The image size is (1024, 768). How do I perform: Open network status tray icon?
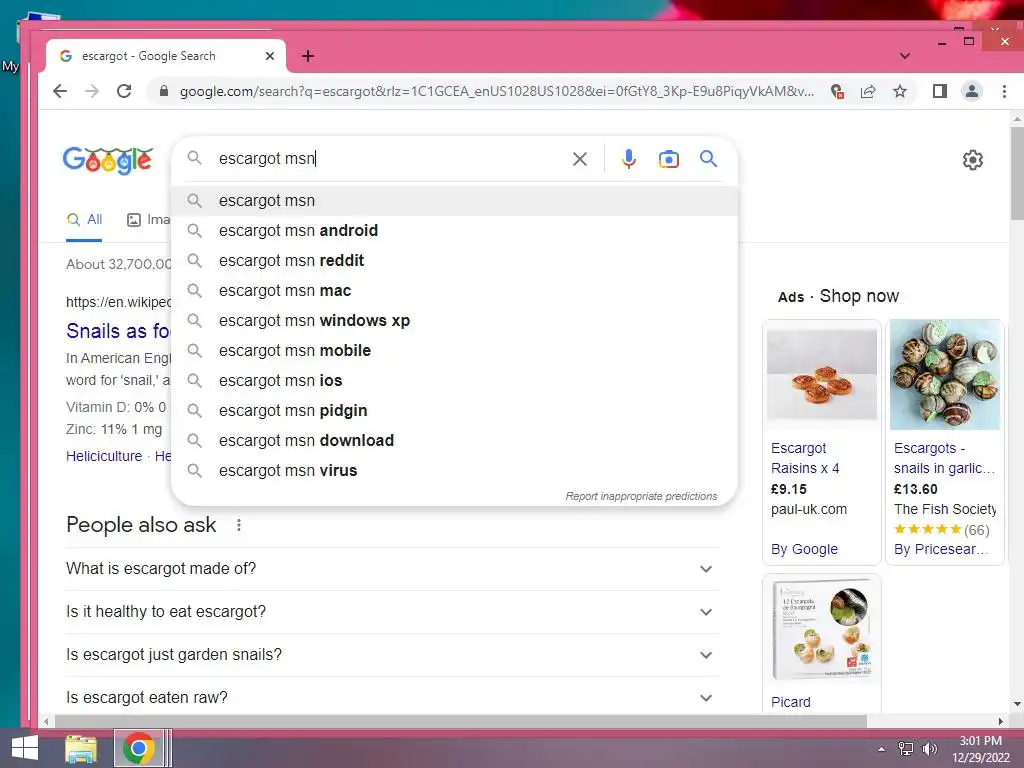[x=906, y=748]
